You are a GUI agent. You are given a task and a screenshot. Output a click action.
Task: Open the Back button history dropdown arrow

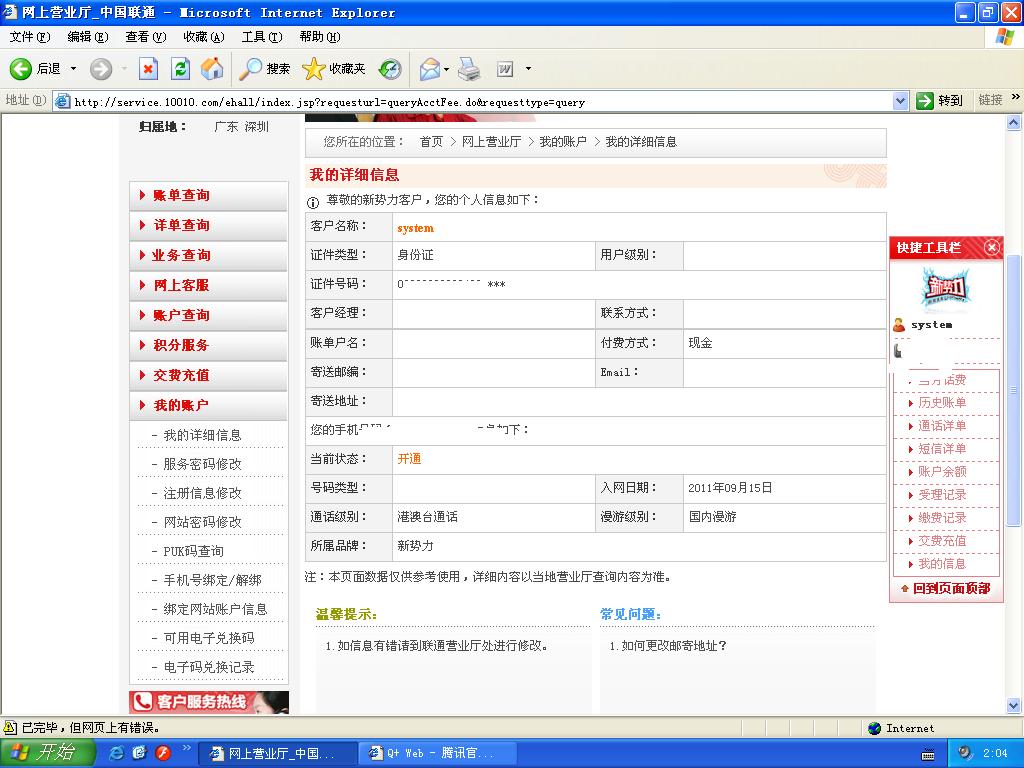pyautogui.click(x=73, y=69)
